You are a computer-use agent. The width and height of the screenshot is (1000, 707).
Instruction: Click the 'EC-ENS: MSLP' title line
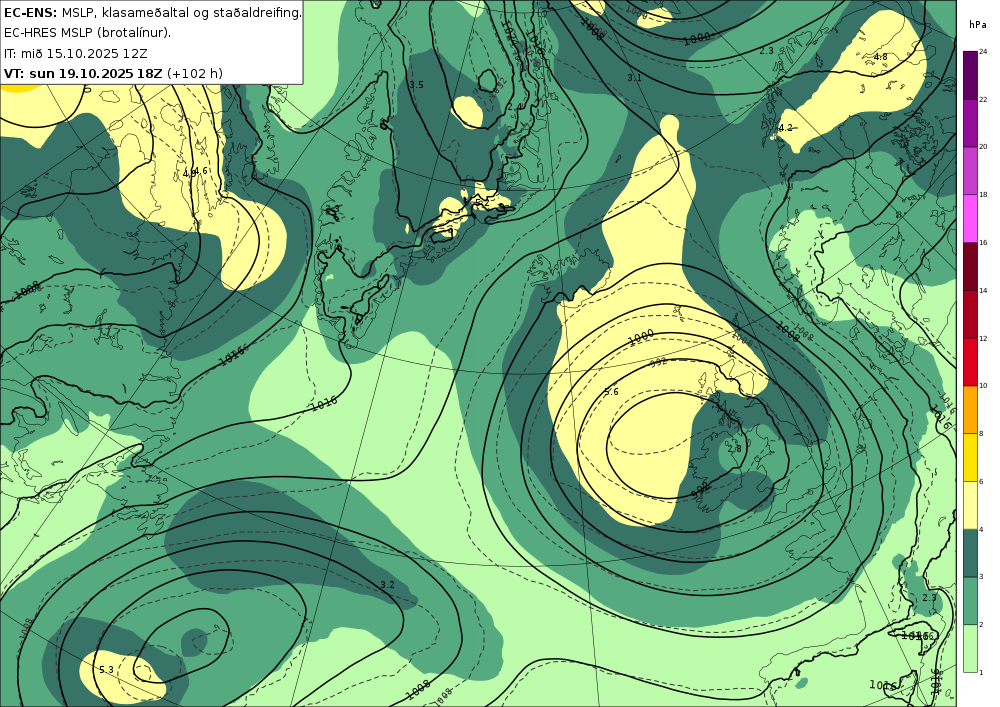click(152, 12)
